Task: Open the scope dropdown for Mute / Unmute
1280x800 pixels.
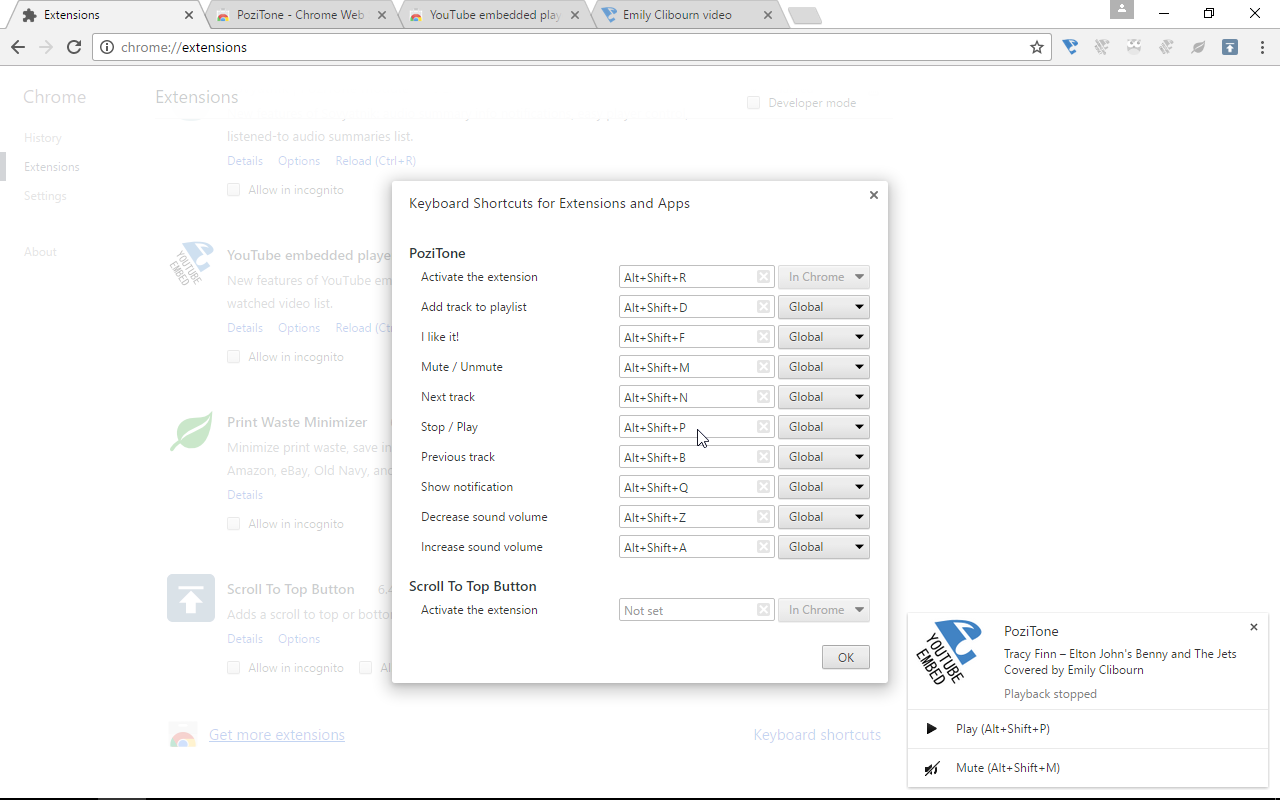Action: [824, 367]
